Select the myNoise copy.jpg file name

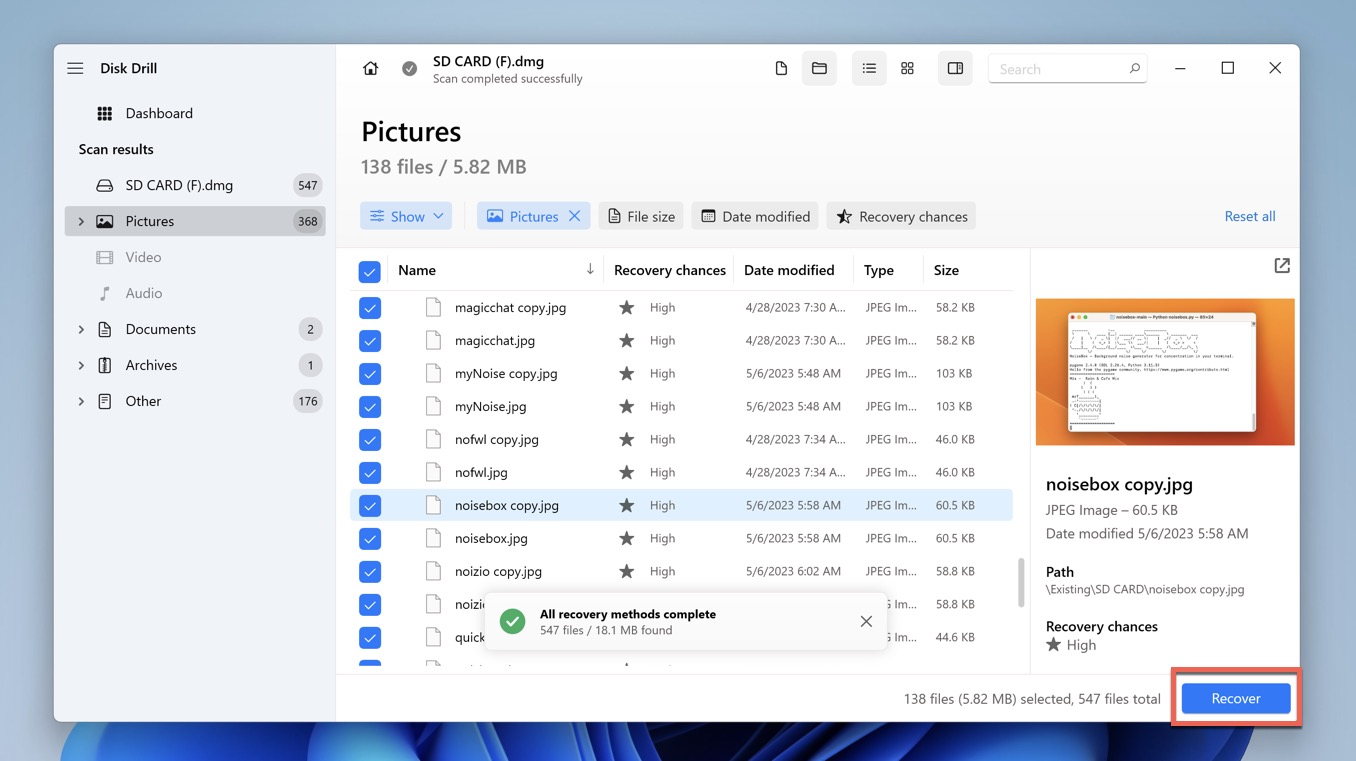click(506, 374)
